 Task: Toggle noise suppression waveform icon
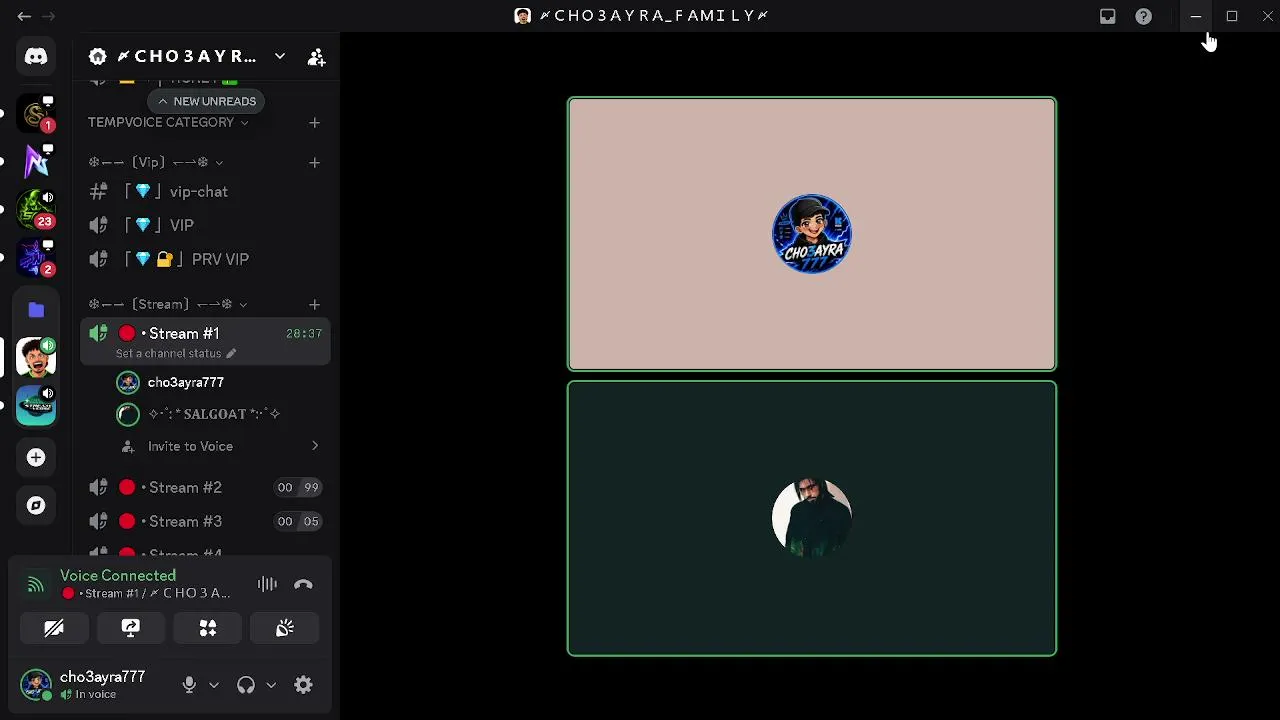[267, 584]
